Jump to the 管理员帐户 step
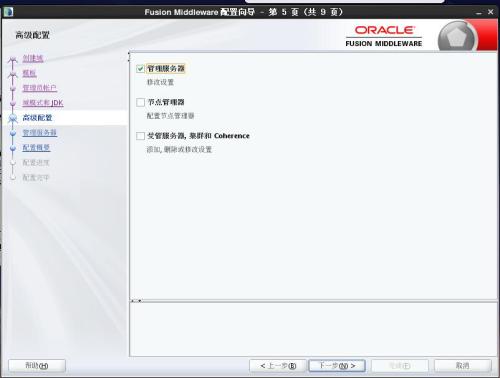The height and width of the screenshot is (378, 500). point(39,88)
